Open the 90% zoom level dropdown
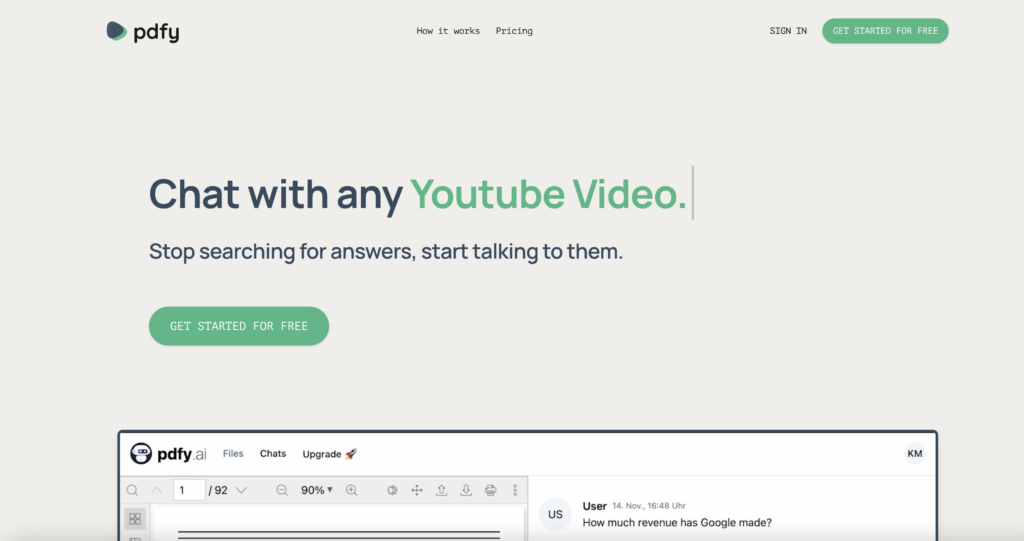Viewport: 1024px width, 541px height. (317, 490)
